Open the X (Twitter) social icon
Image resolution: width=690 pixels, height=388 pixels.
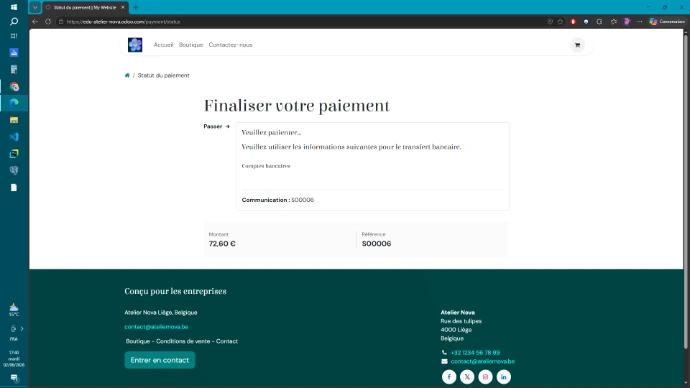[467, 377]
